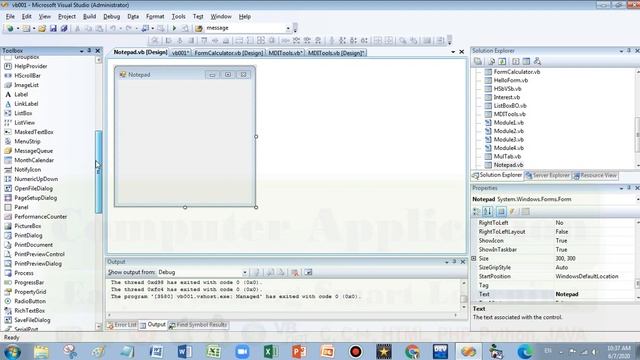This screenshot has height=360, width=640.
Task: Toggle Categorized view in Properties window
Action: 476,211
